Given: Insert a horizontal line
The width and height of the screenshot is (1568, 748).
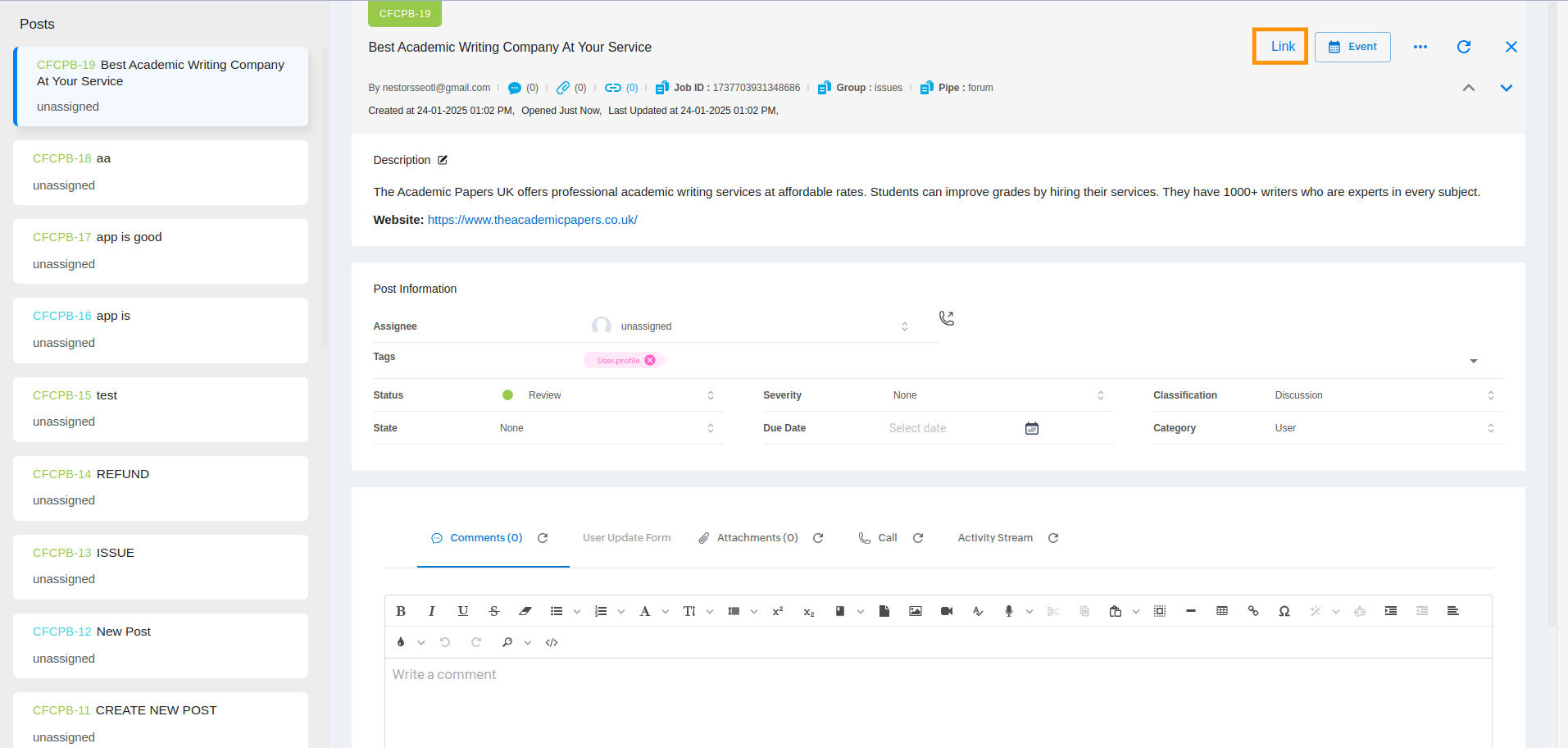Looking at the screenshot, I should 1191,611.
